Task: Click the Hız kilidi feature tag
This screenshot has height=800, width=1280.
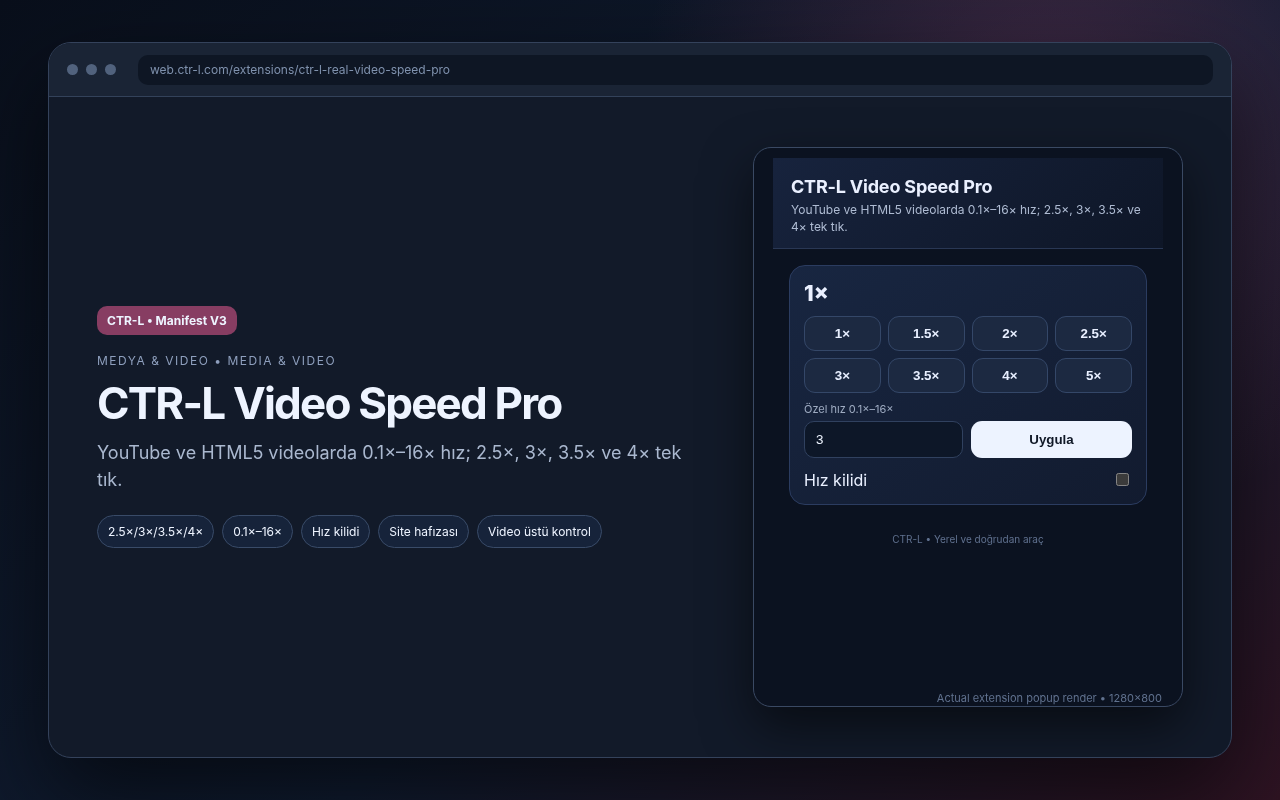Action: [335, 532]
